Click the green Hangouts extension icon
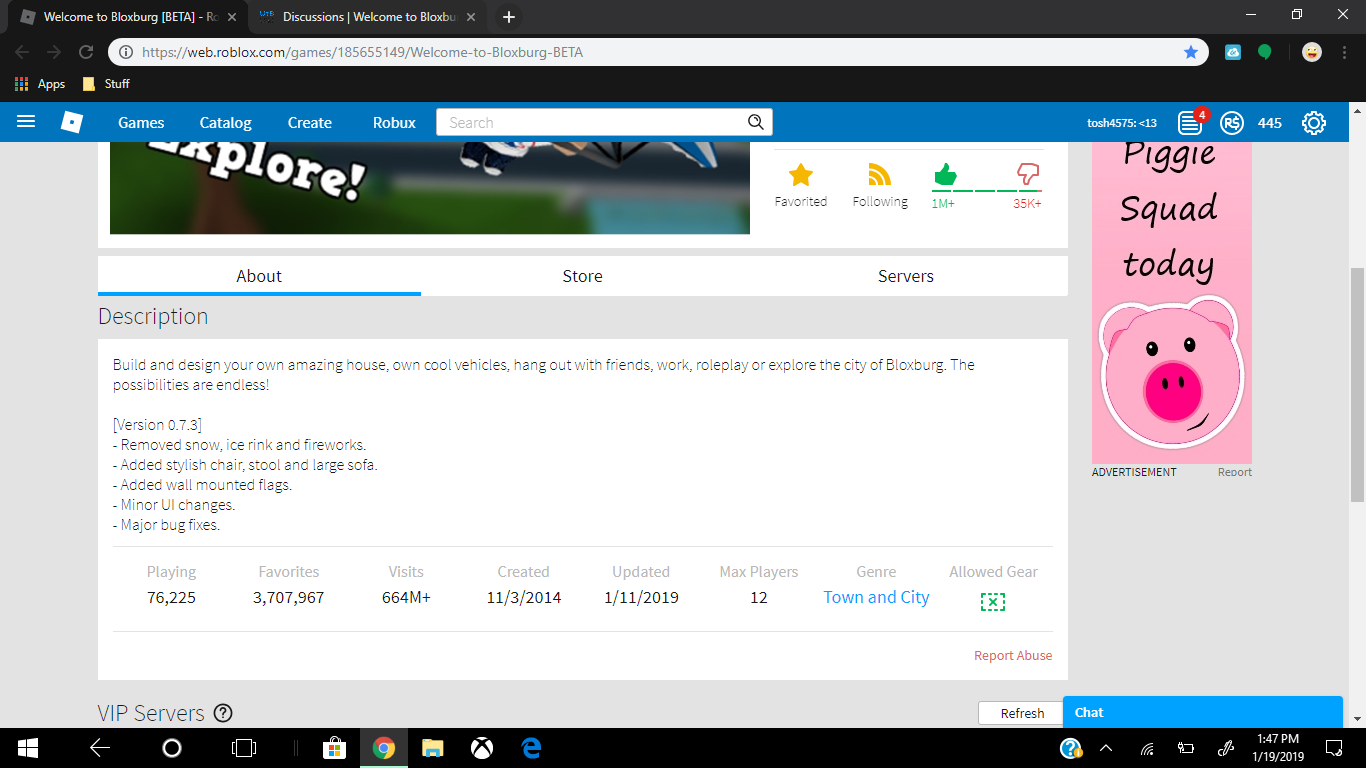The width and height of the screenshot is (1366, 768). (x=1265, y=52)
